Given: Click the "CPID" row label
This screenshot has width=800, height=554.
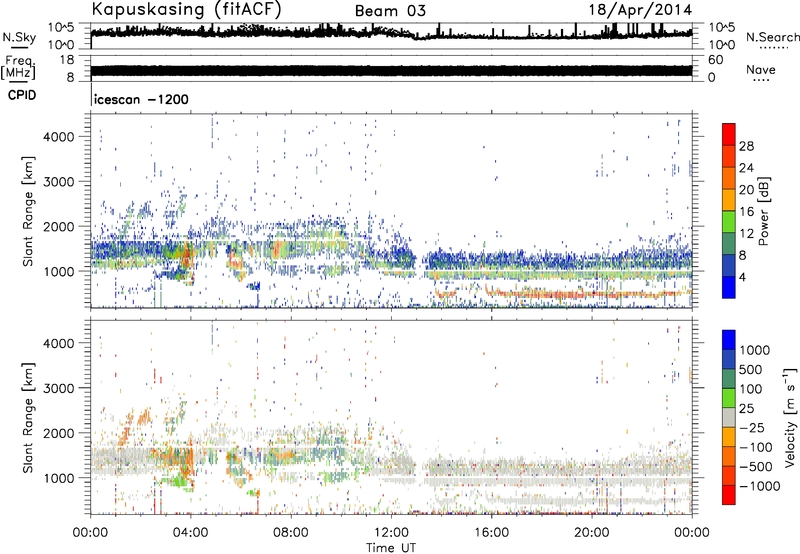Looking at the screenshot, I should coord(22,95).
